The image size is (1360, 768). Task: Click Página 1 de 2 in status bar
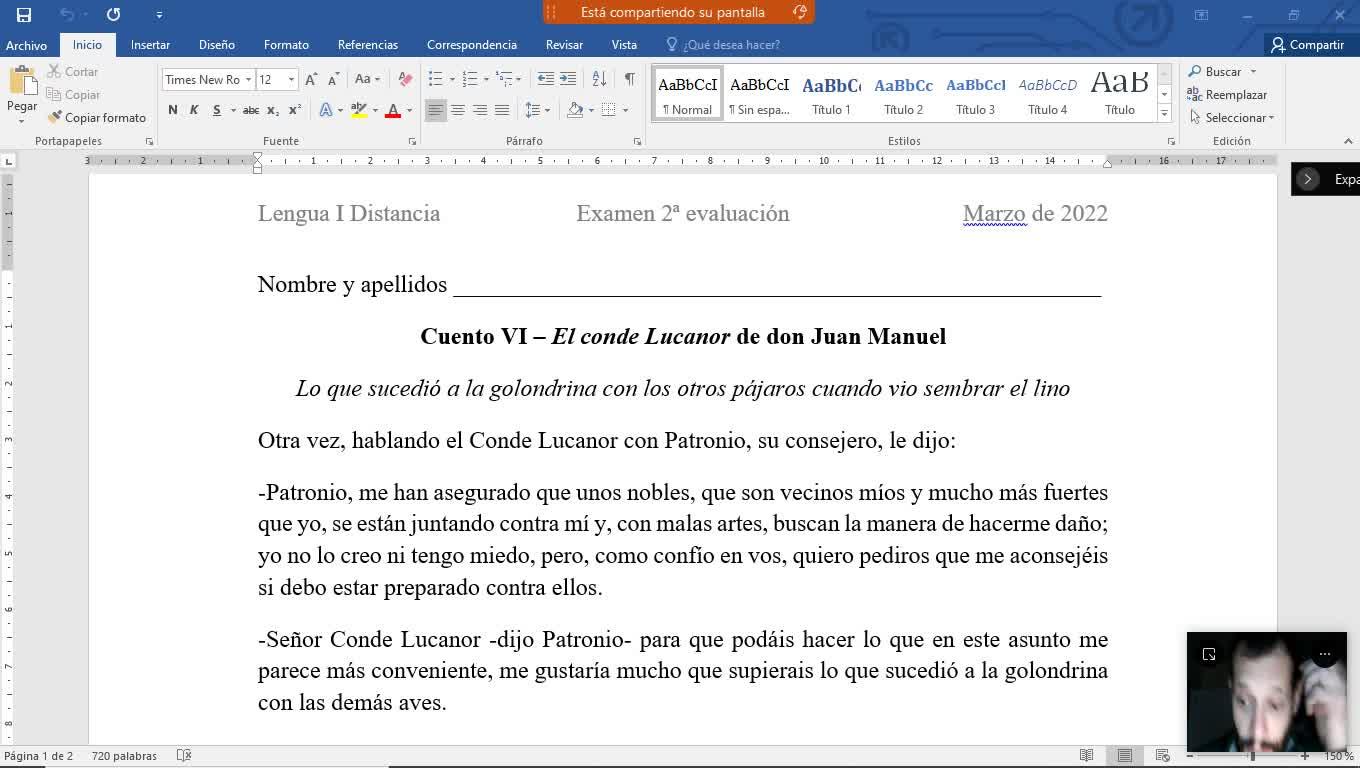pyautogui.click(x=38, y=756)
